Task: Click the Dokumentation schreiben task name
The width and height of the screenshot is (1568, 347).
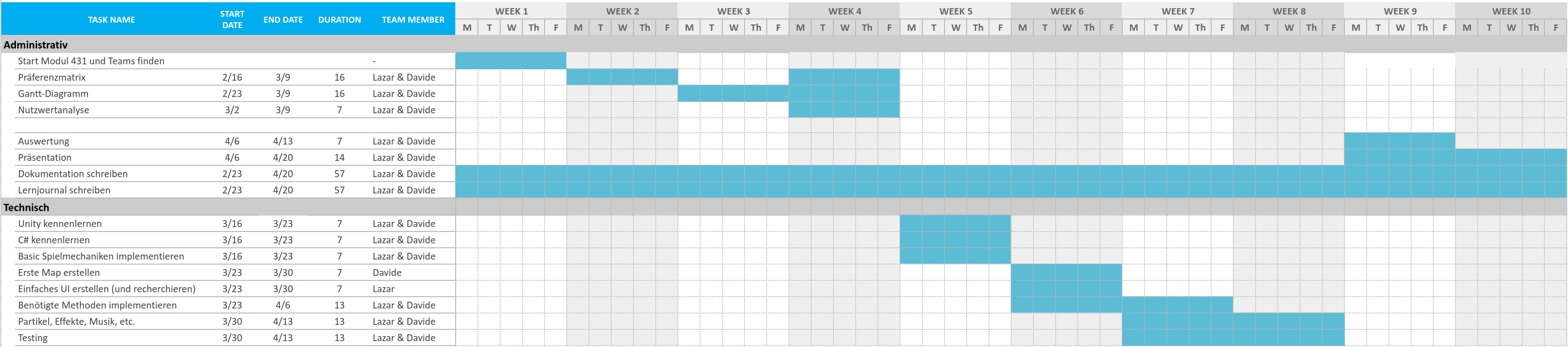Action: (73, 174)
